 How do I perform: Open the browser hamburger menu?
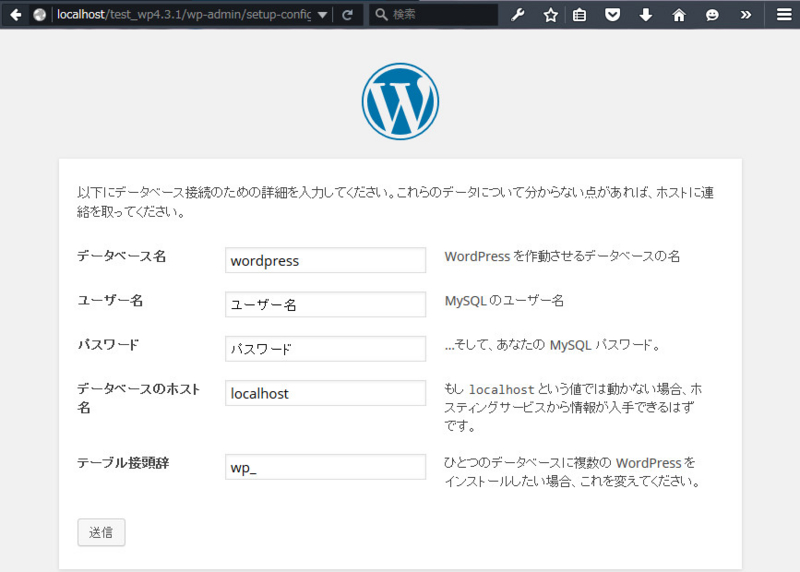784,14
